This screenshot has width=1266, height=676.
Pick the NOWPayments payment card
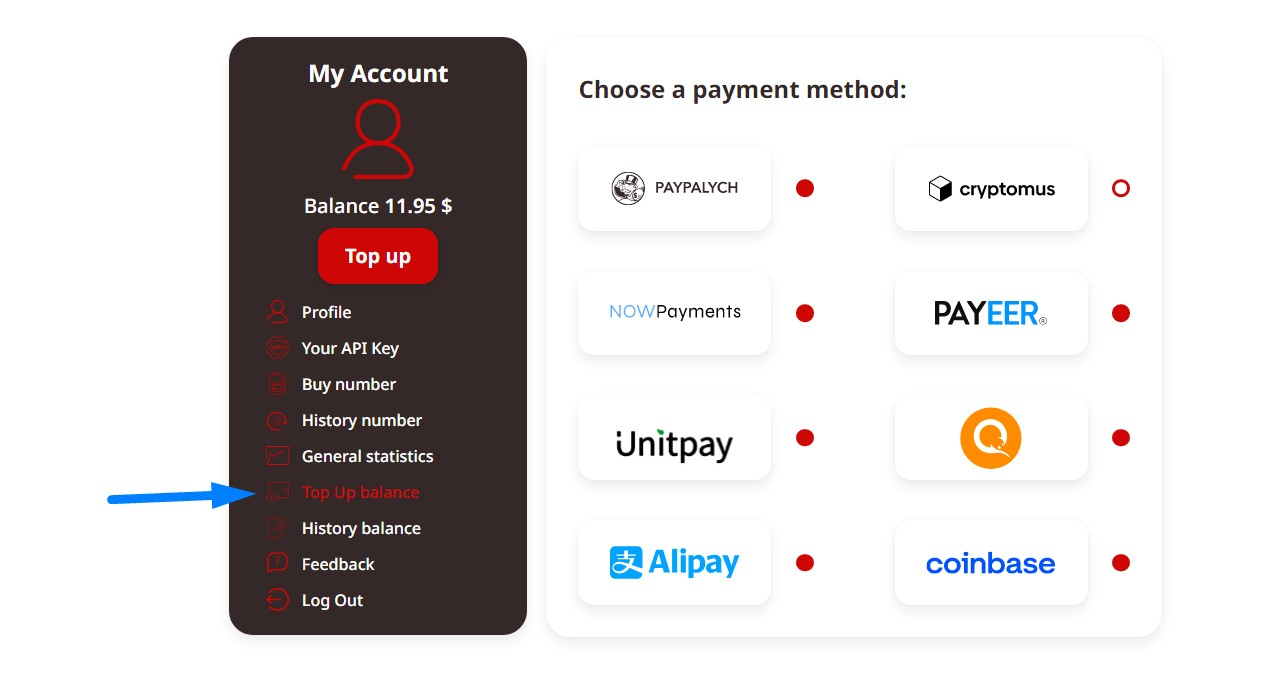coord(674,312)
